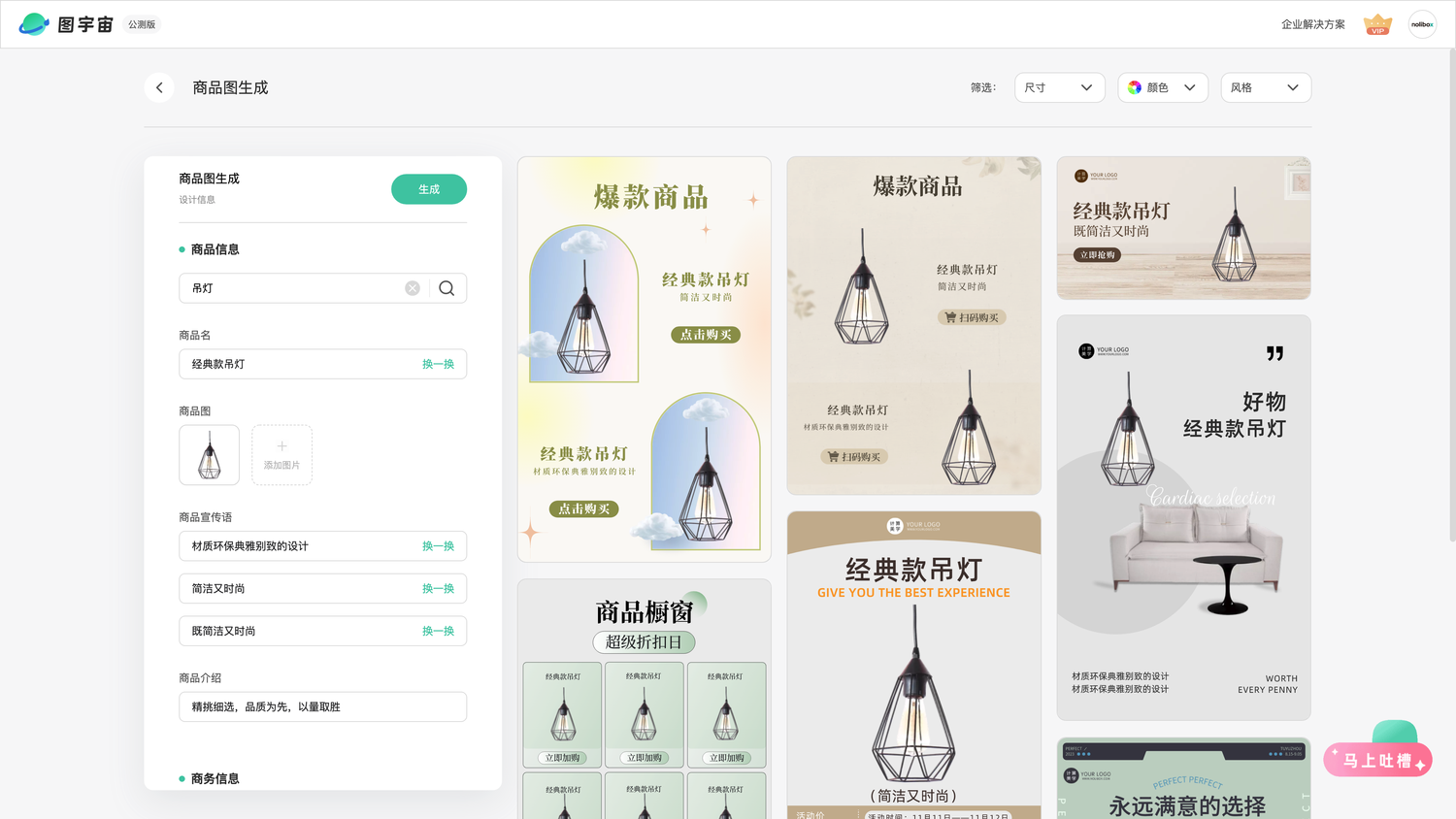The height and width of the screenshot is (819, 1456).
Task: Click 换一换 beside 经典款吊灯 name
Action: point(438,364)
